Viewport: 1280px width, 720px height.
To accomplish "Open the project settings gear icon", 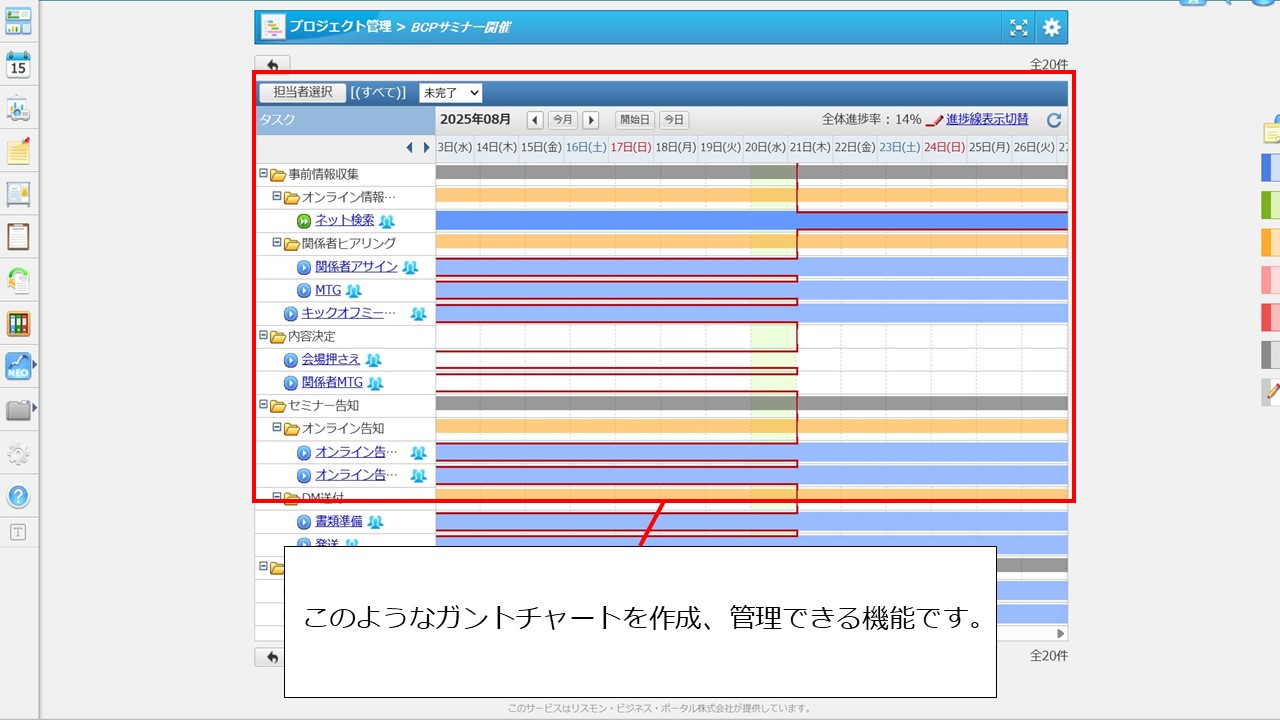I will pyautogui.click(x=1051, y=28).
